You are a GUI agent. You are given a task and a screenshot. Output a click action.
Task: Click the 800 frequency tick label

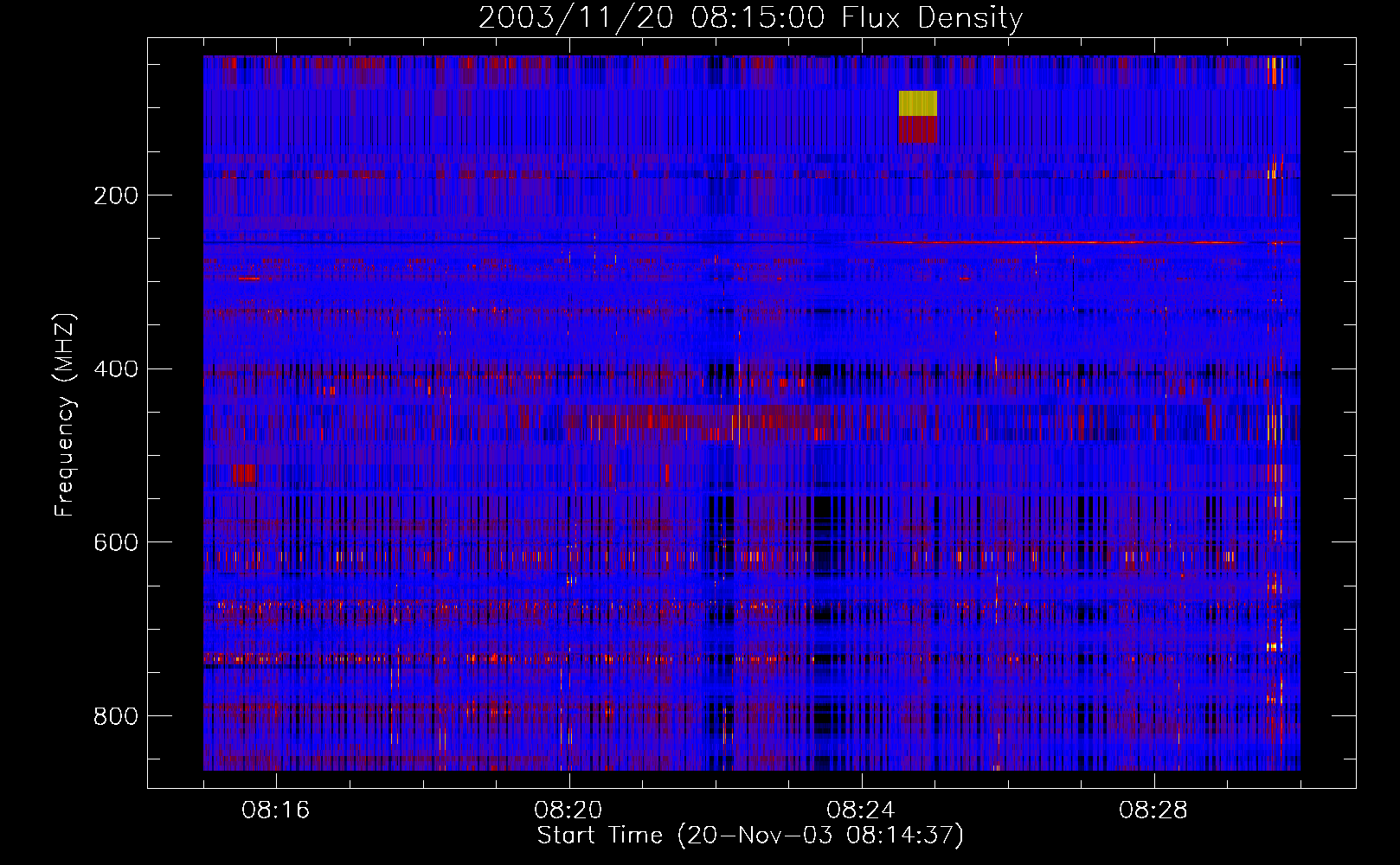(x=116, y=716)
